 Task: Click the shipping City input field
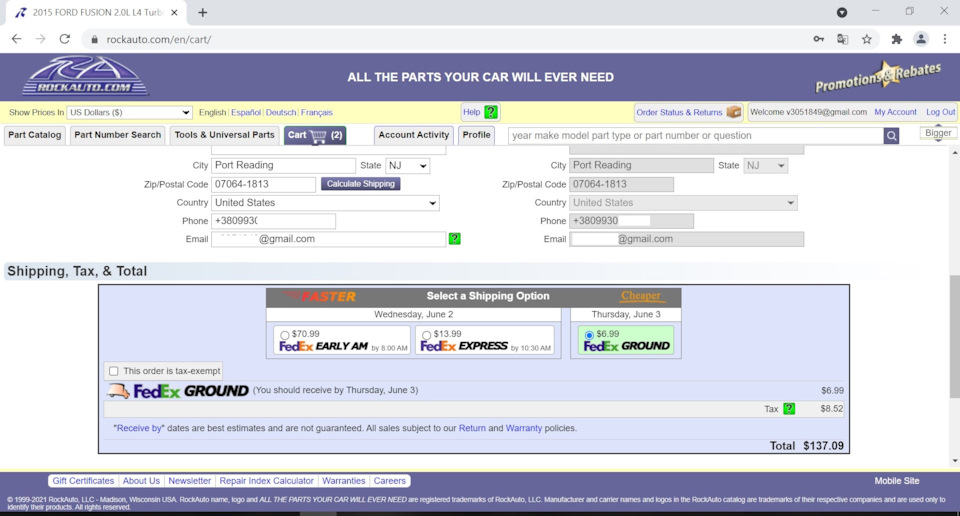(x=283, y=165)
